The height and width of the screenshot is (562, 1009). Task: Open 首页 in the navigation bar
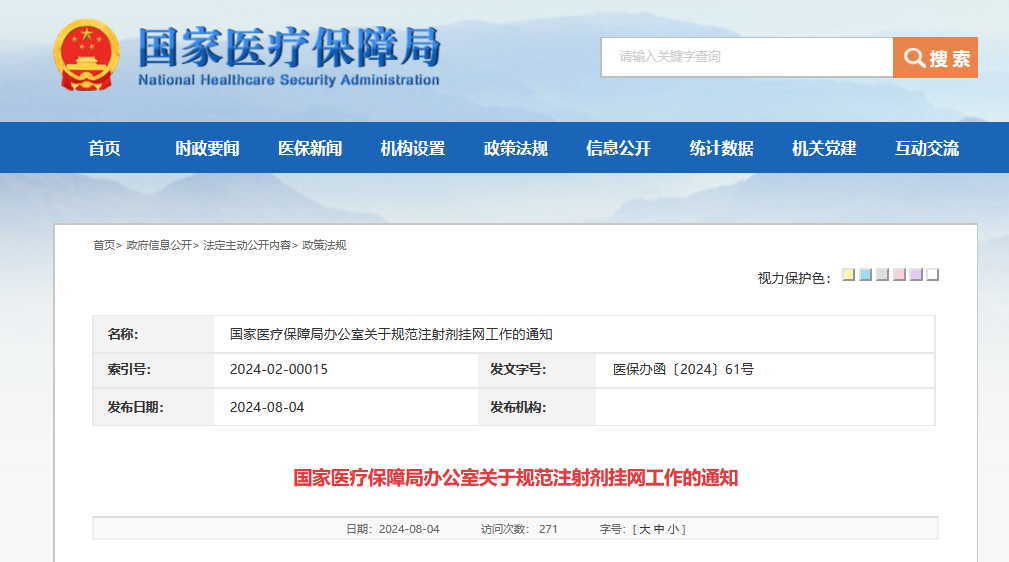pos(104,148)
